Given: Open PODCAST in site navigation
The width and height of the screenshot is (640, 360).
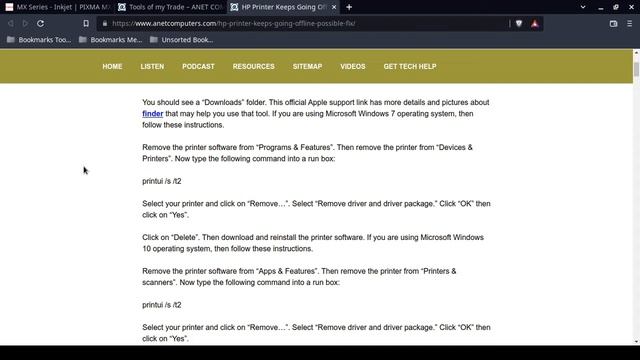Looking at the screenshot, I should click(x=198, y=67).
